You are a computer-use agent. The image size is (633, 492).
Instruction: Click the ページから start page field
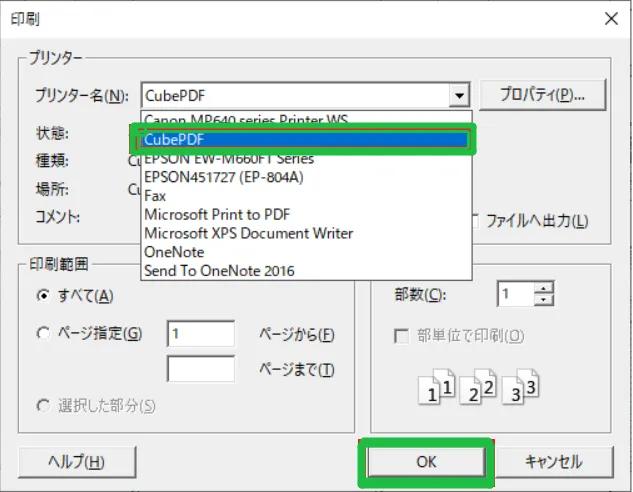click(x=201, y=333)
